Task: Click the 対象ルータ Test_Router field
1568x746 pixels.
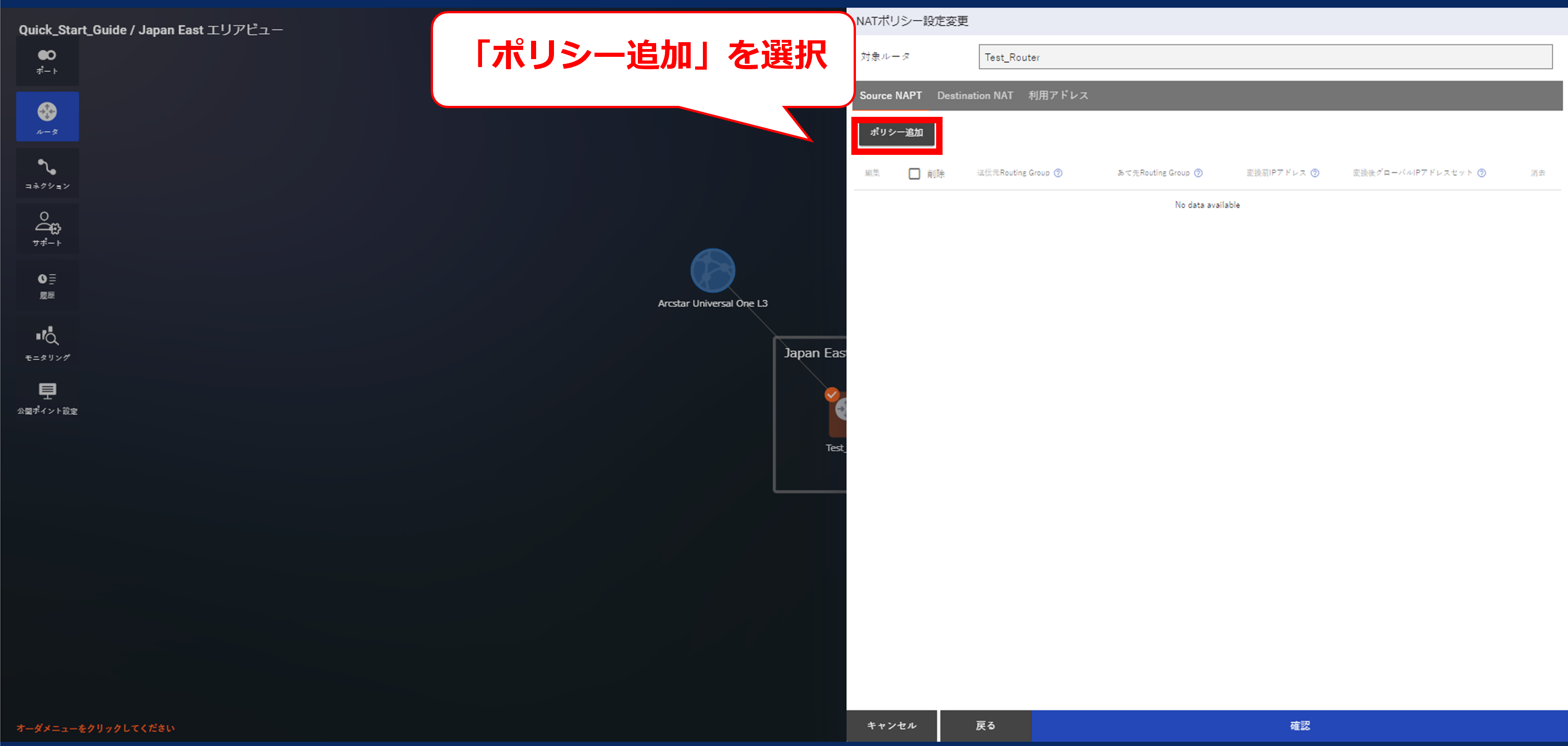Action: point(1265,57)
